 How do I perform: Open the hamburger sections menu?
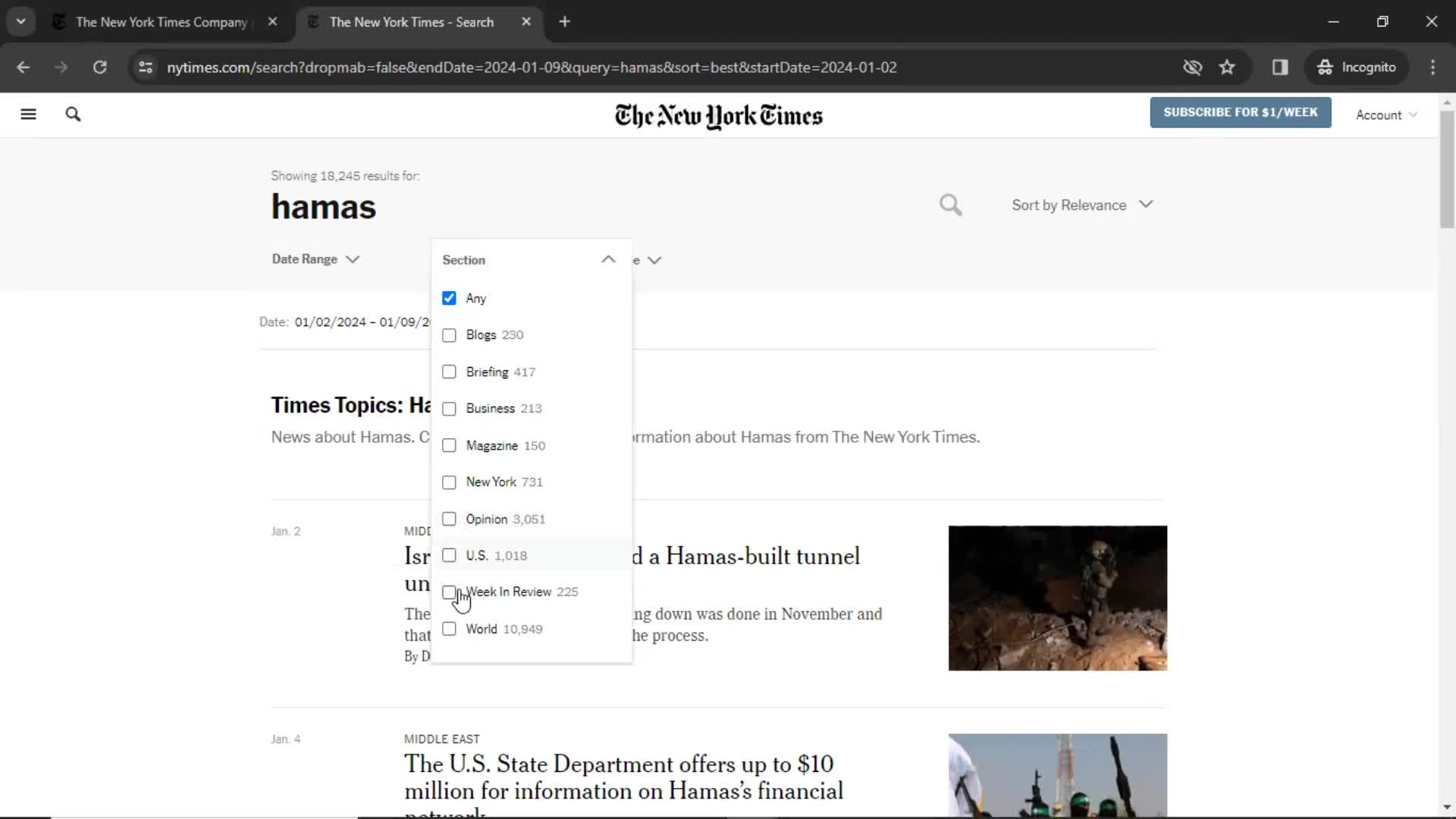click(28, 115)
